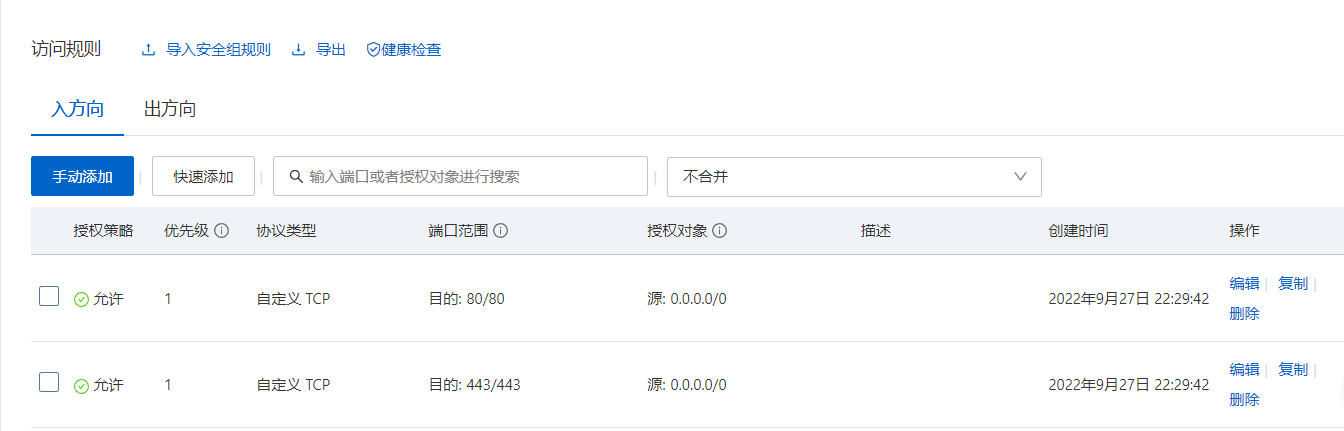Click the info icon beside 授权对象
Viewport: 1344px width, 431px height.
tap(719, 231)
